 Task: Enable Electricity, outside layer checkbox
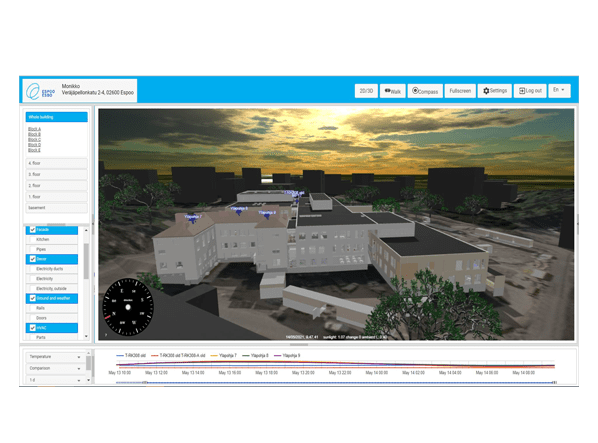pos(32,289)
